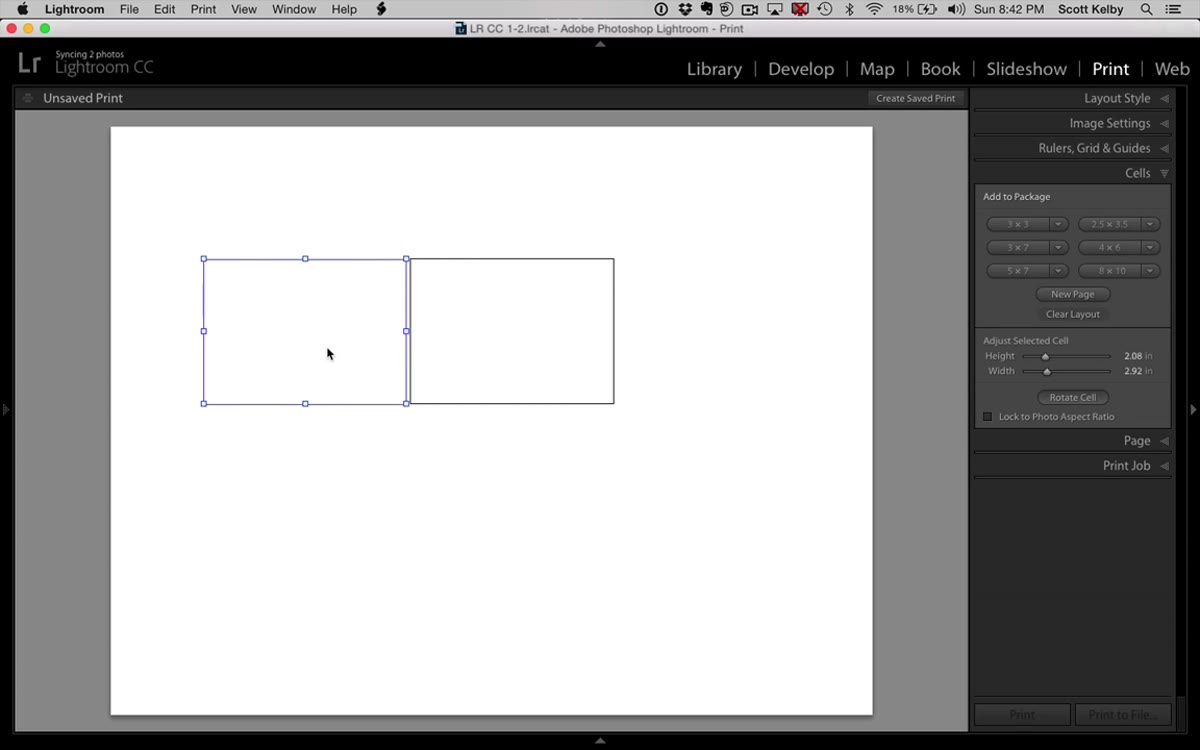
Task: Go to the Slideshow module
Action: [1026, 69]
